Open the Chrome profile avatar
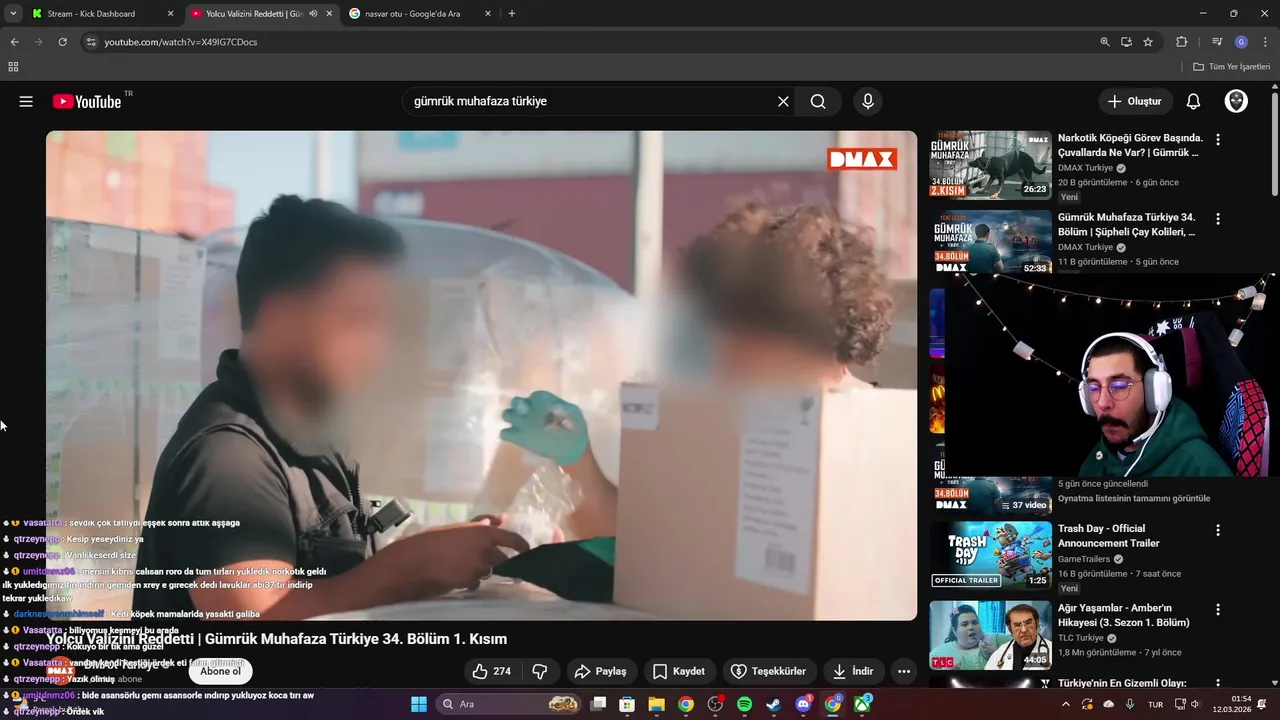This screenshot has height=720, width=1280. pyautogui.click(x=1241, y=42)
